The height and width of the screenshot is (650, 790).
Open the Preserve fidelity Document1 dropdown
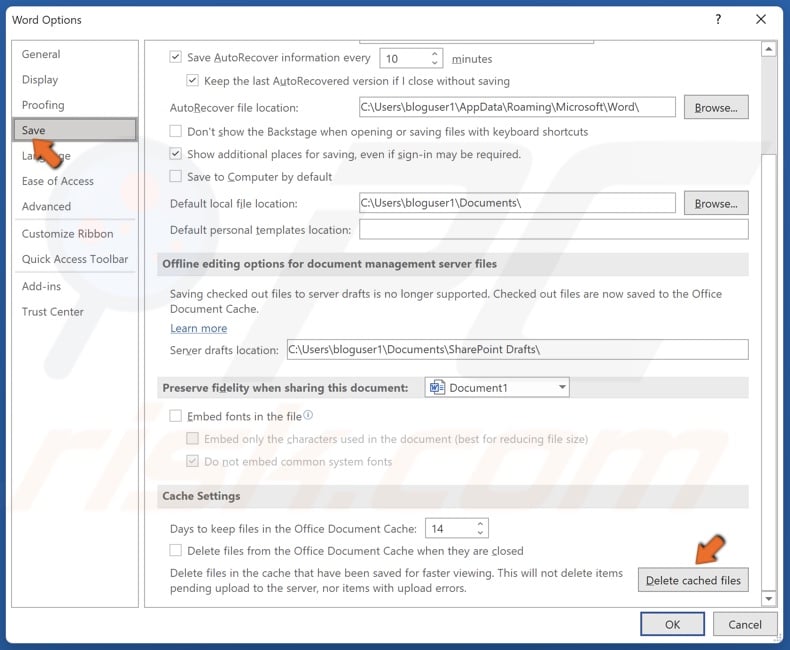click(x=497, y=387)
